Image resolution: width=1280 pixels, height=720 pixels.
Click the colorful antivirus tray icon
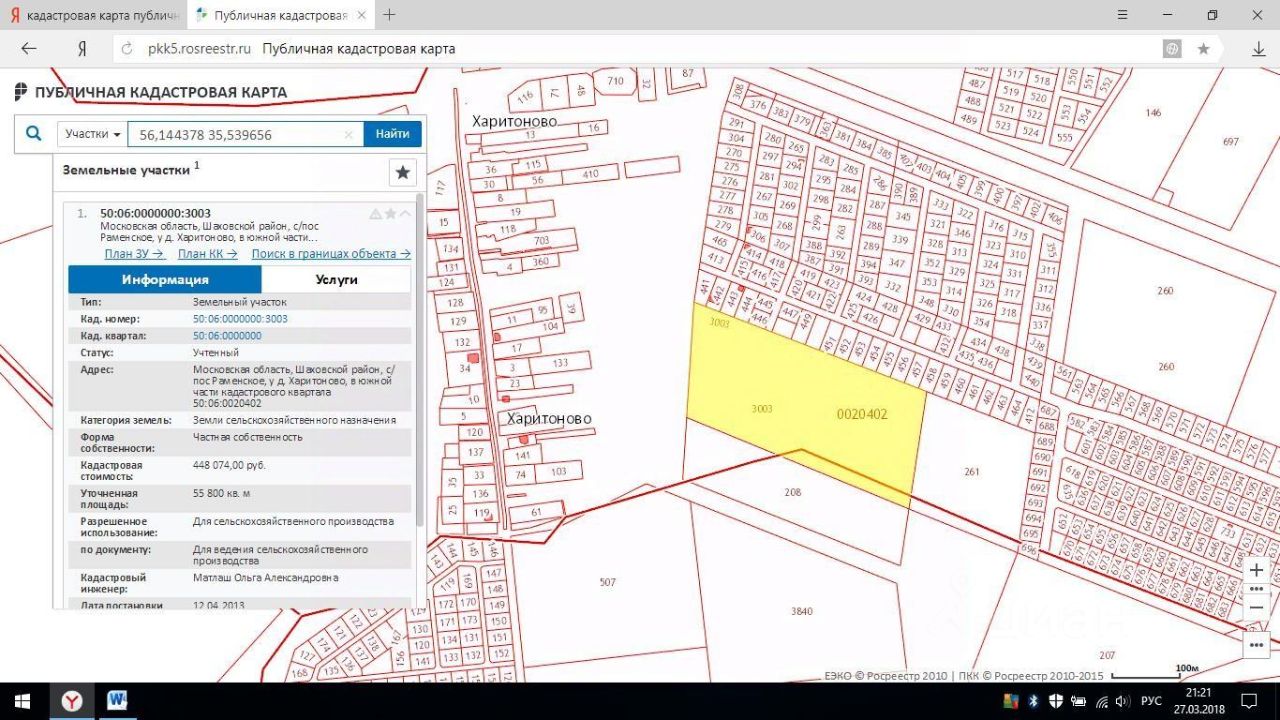tap(1010, 700)
